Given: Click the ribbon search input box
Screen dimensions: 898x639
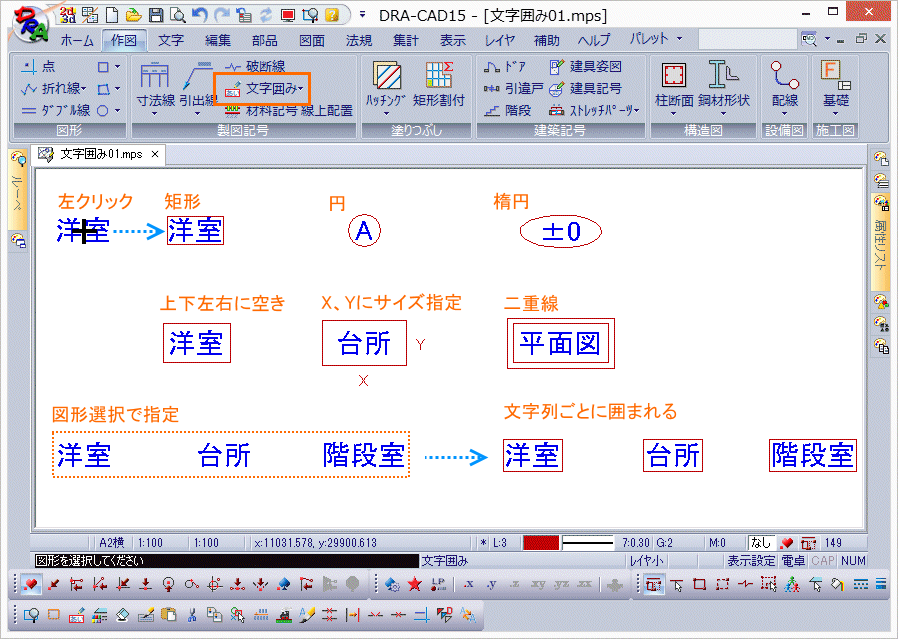Looking at the screenshot, I should point(749,40).
